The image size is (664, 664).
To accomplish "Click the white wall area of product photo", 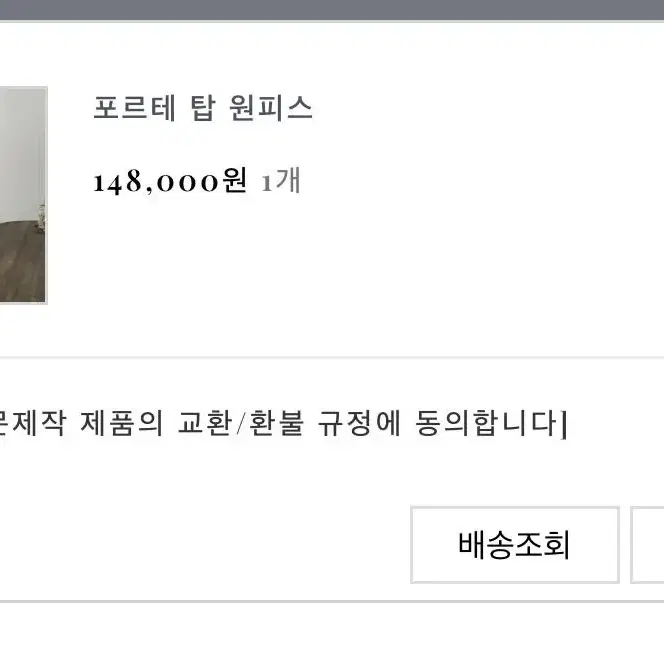I will coord(21,148).
